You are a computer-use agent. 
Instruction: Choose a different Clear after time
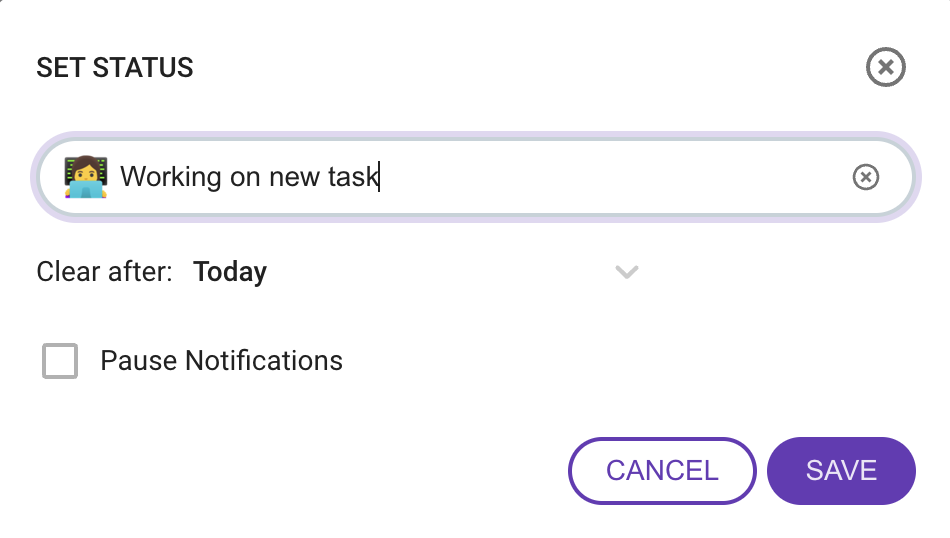(416, 271)
